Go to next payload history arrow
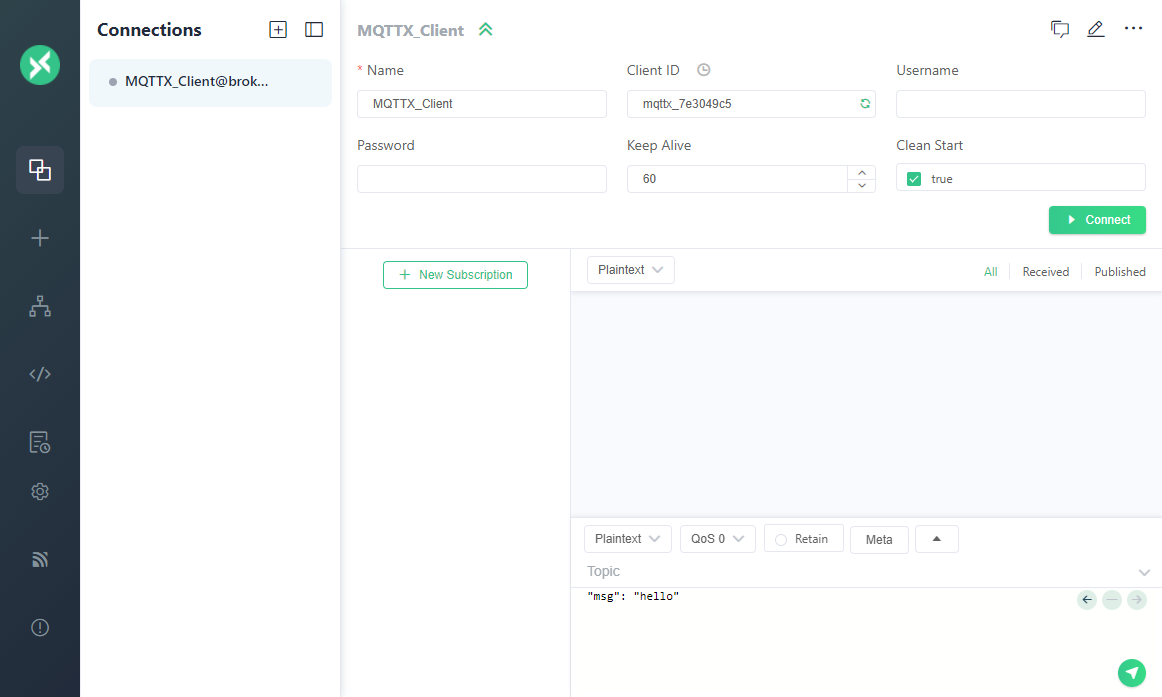 pos(1137,600)
